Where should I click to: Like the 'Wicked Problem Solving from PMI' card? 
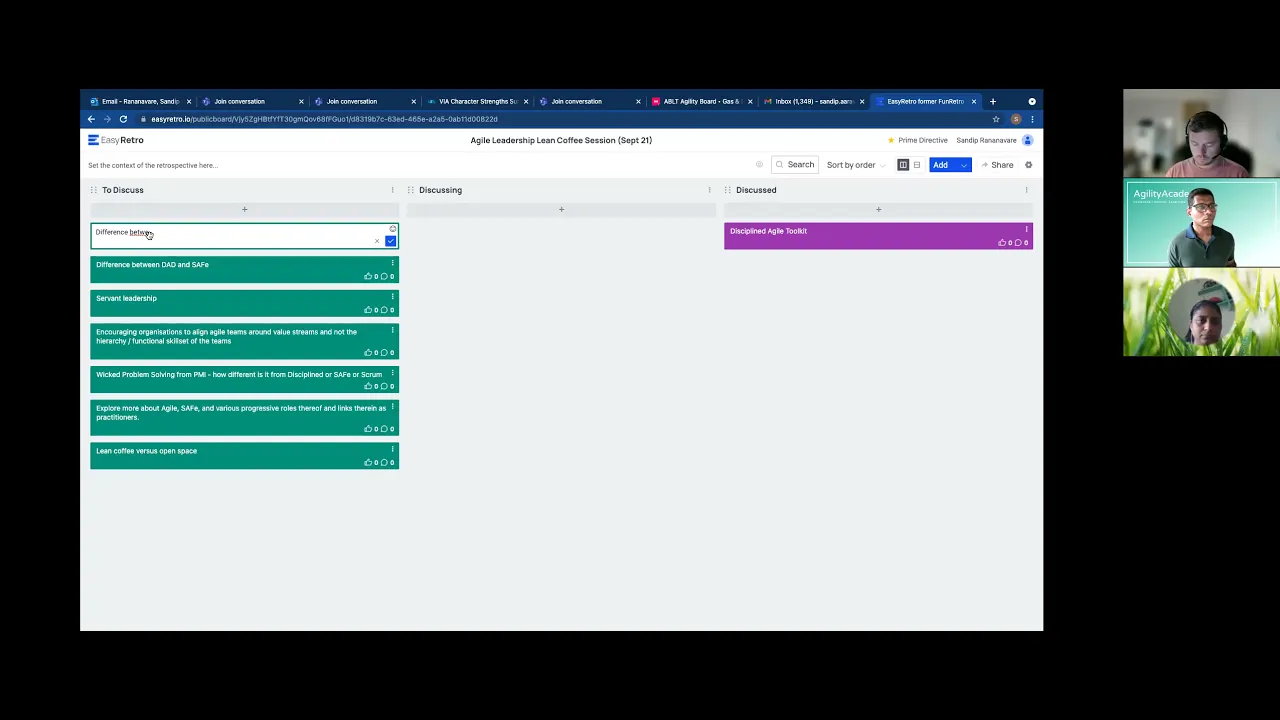tap(368, 386)
